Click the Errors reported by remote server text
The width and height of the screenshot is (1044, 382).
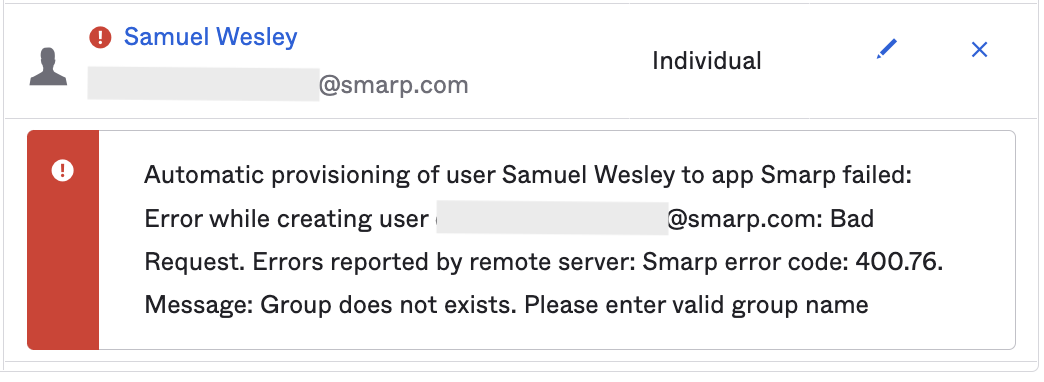click(x=443, y=263)
